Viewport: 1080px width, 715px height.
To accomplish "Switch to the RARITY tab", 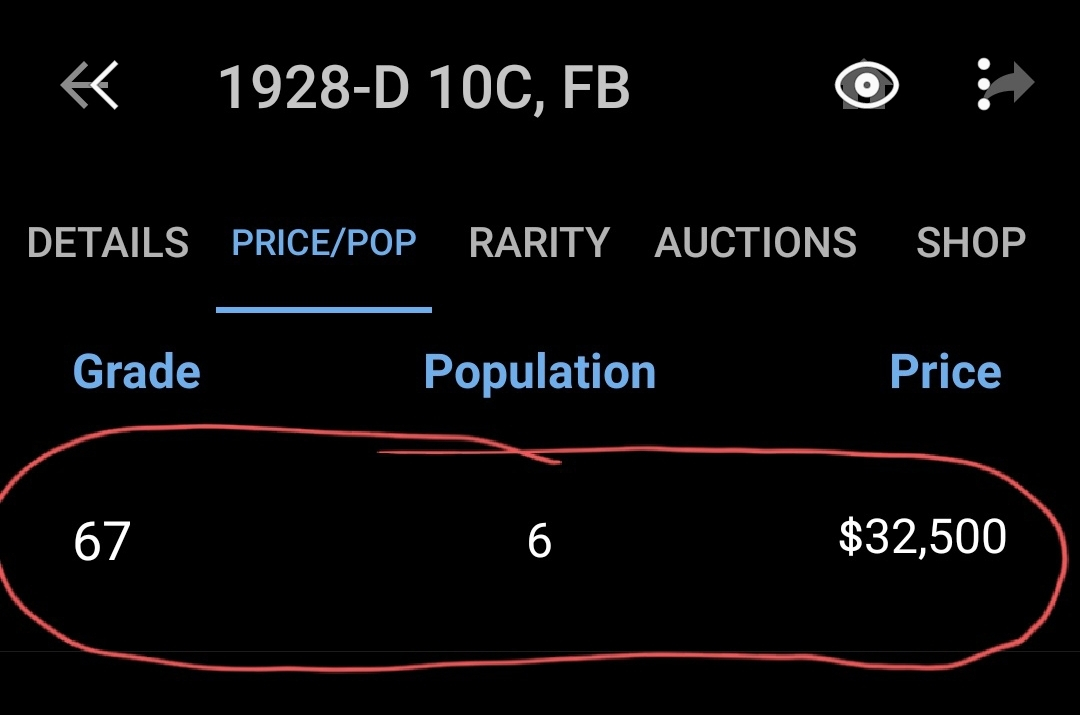I will pyautogui.click(x=539, y=242).
